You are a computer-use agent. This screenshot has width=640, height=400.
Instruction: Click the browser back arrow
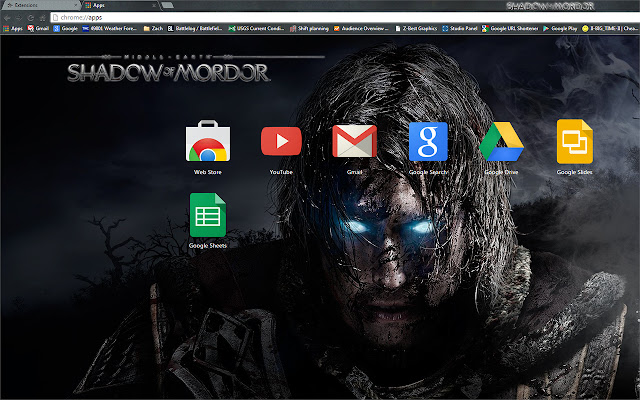[x=8, y=17]
